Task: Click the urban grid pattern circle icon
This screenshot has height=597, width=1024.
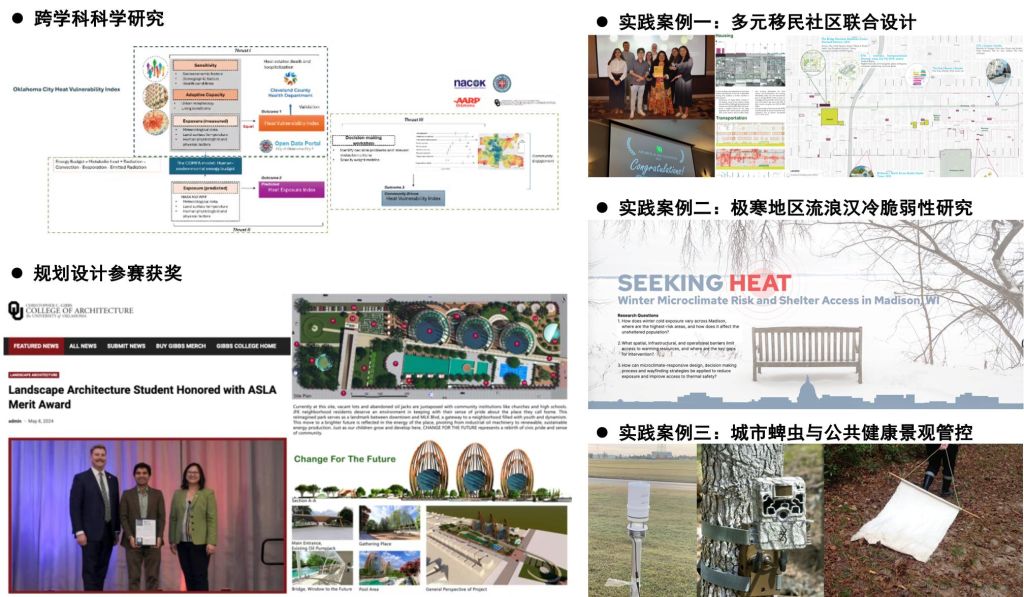Action: coord(155,95)
